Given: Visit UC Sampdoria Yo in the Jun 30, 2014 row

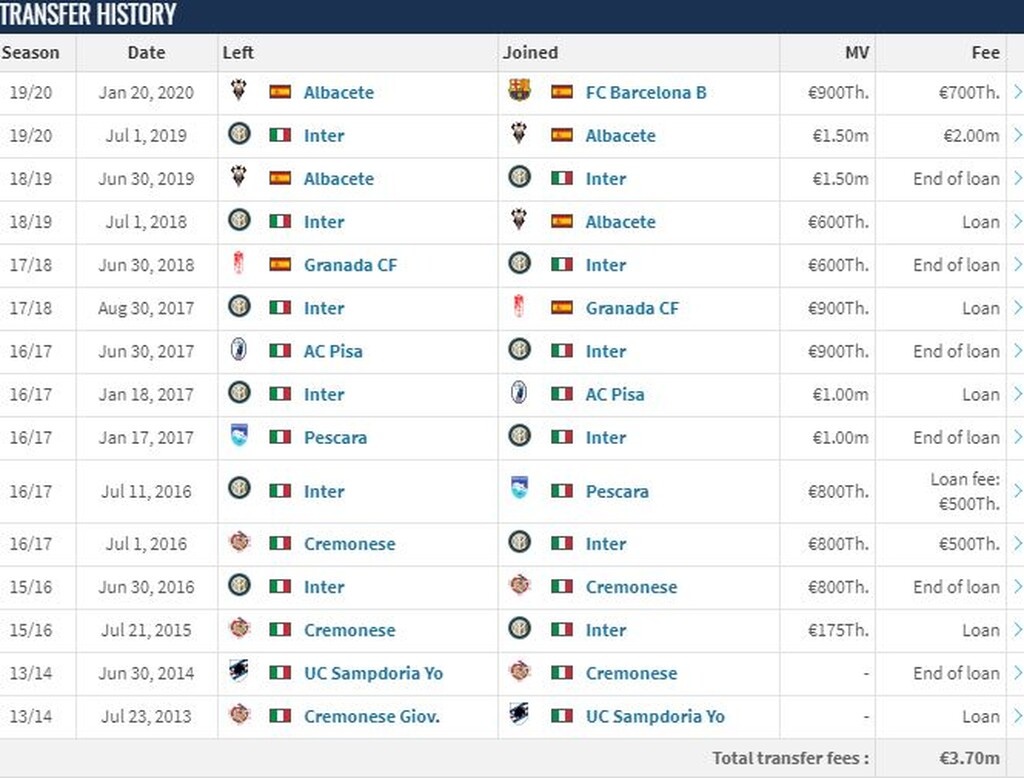Looking at the screenshot, I should click(x=373, y=673).
